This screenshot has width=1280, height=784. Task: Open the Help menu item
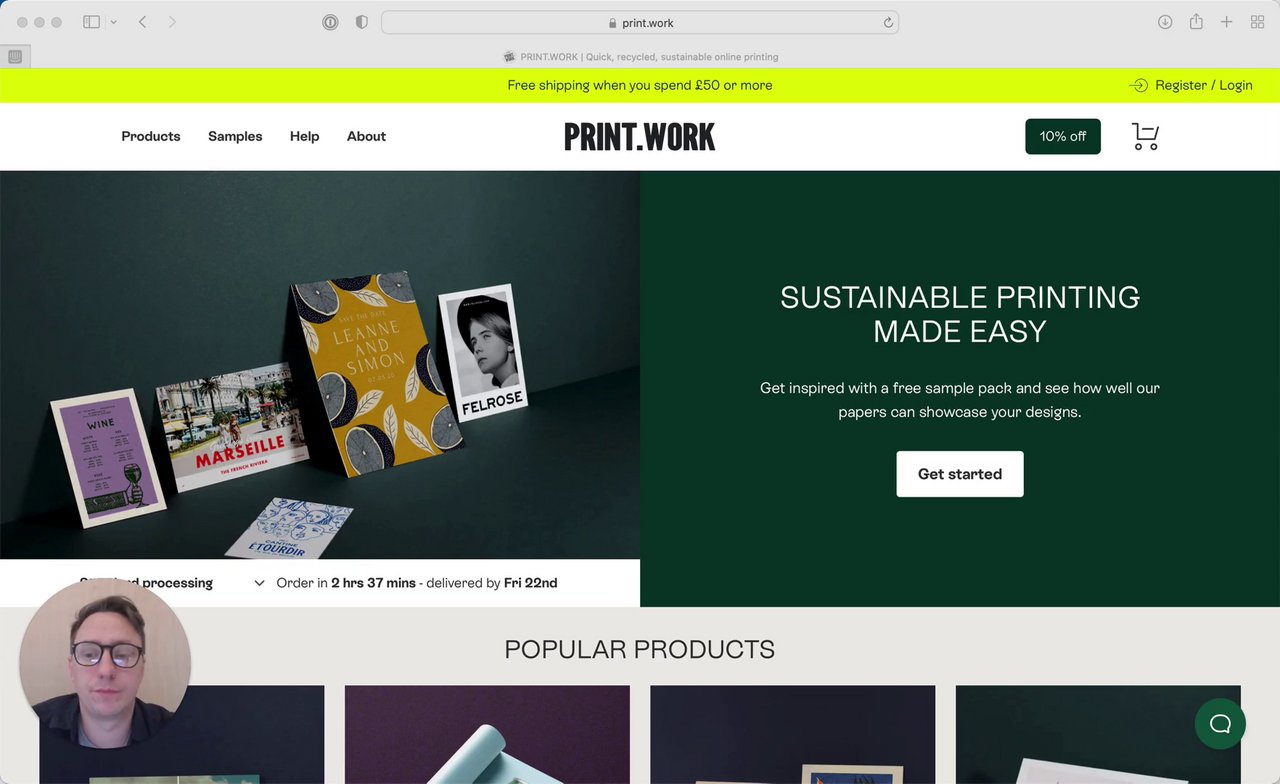[304, 136]
